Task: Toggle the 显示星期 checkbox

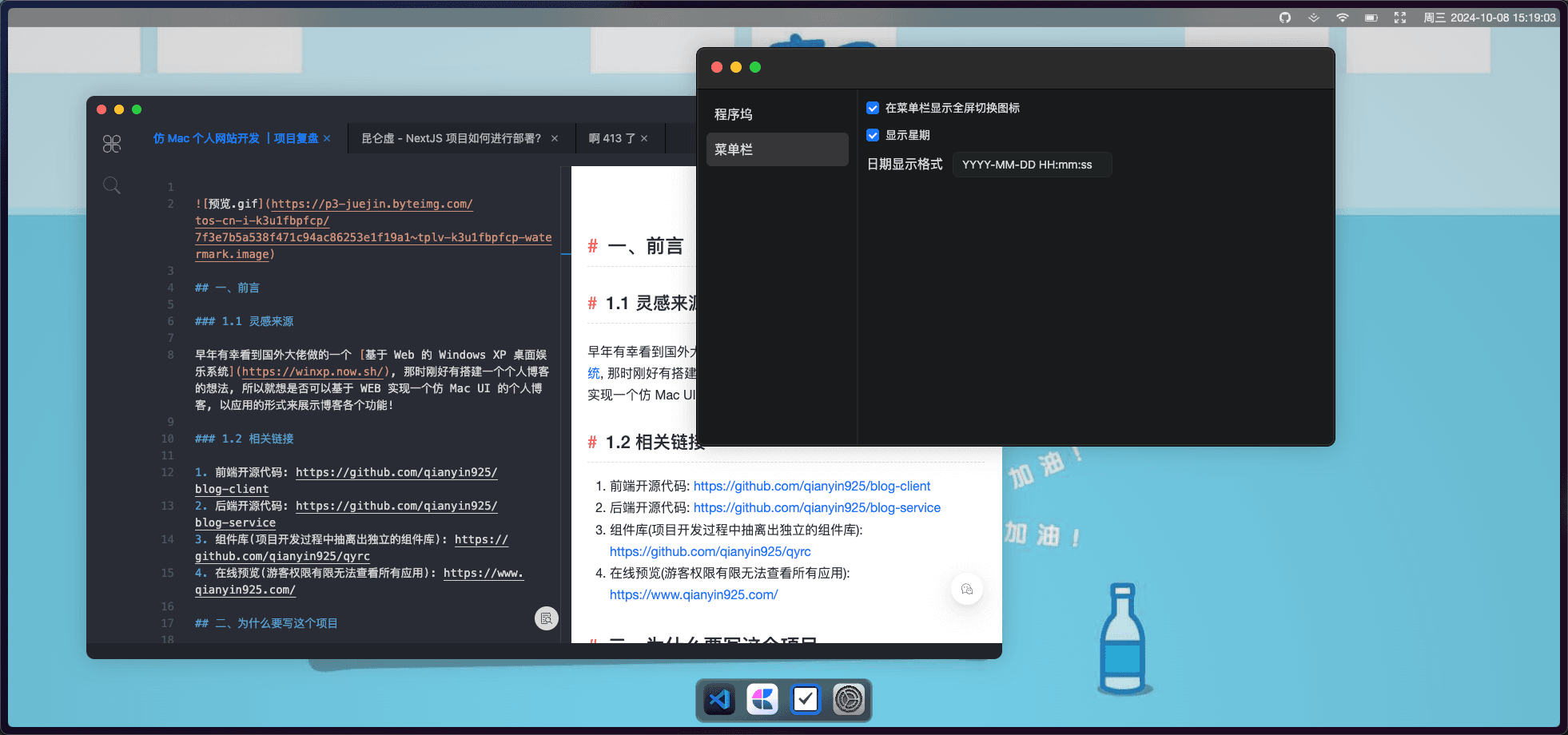Action: 873,135
